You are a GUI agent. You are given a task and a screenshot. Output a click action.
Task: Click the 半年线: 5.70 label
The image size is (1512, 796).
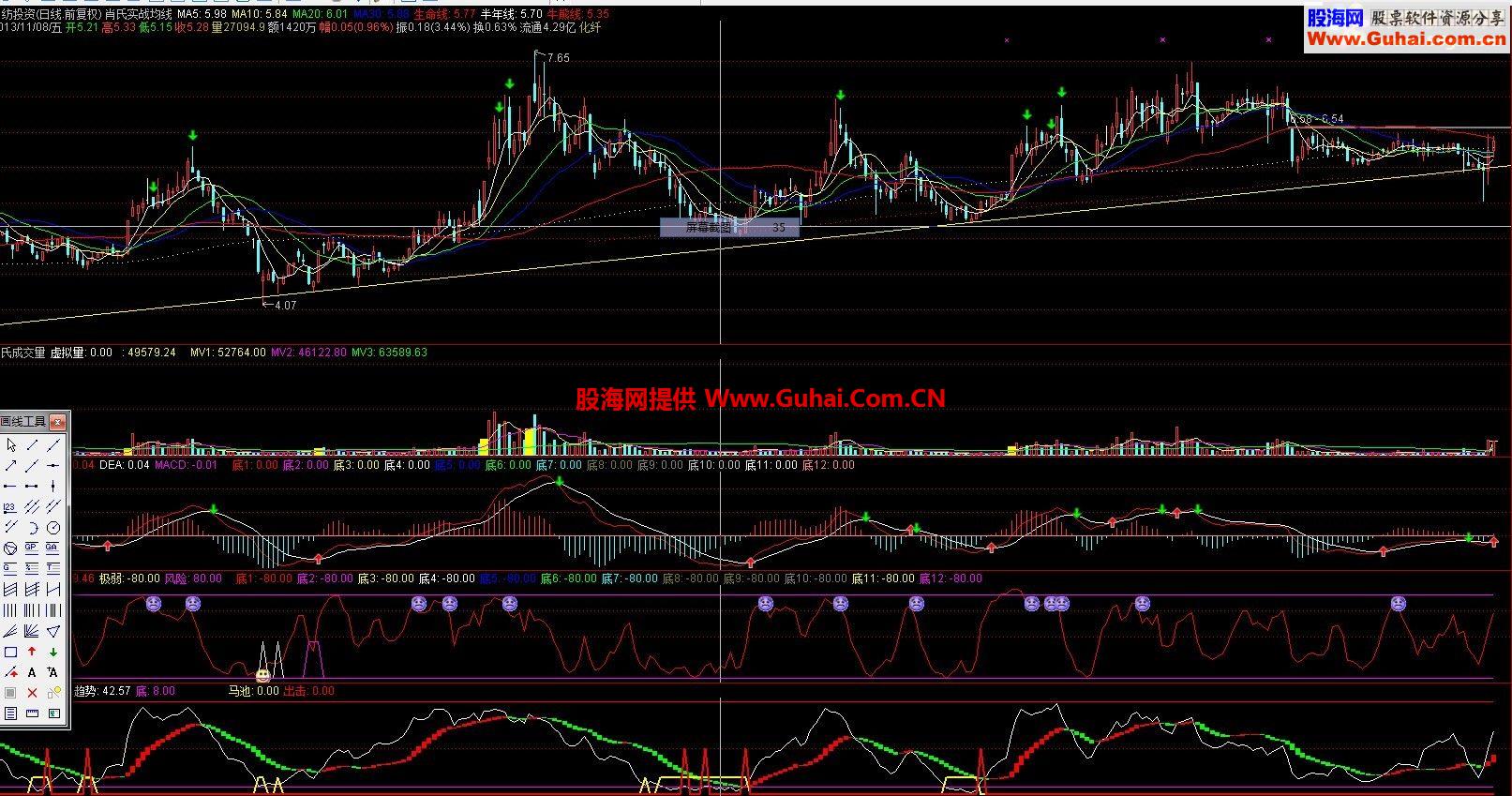511,15
